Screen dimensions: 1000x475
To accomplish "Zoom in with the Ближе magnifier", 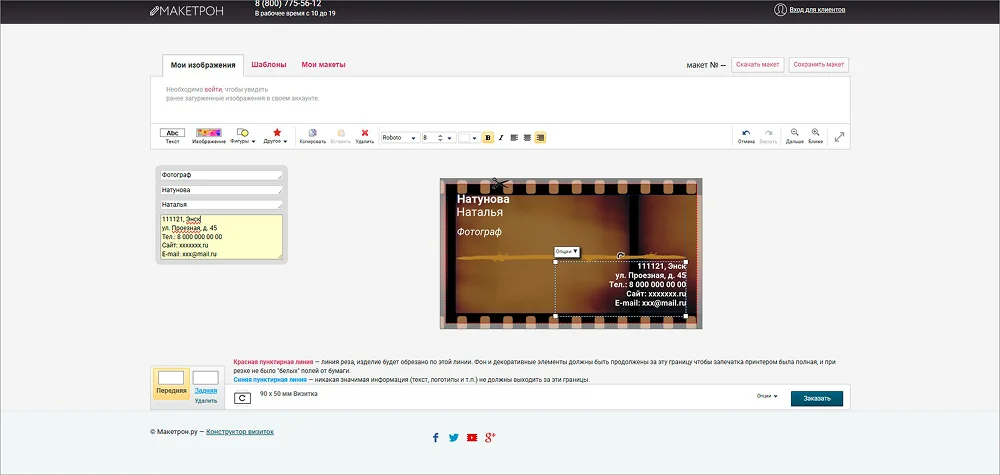I will pyautogui.click(x=816, y=133).
